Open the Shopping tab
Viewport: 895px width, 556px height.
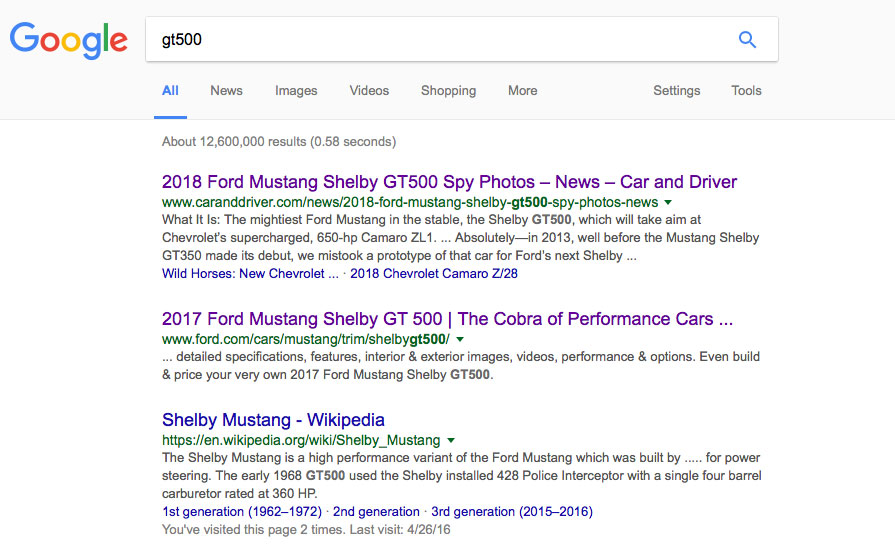(x=448, y=91)
